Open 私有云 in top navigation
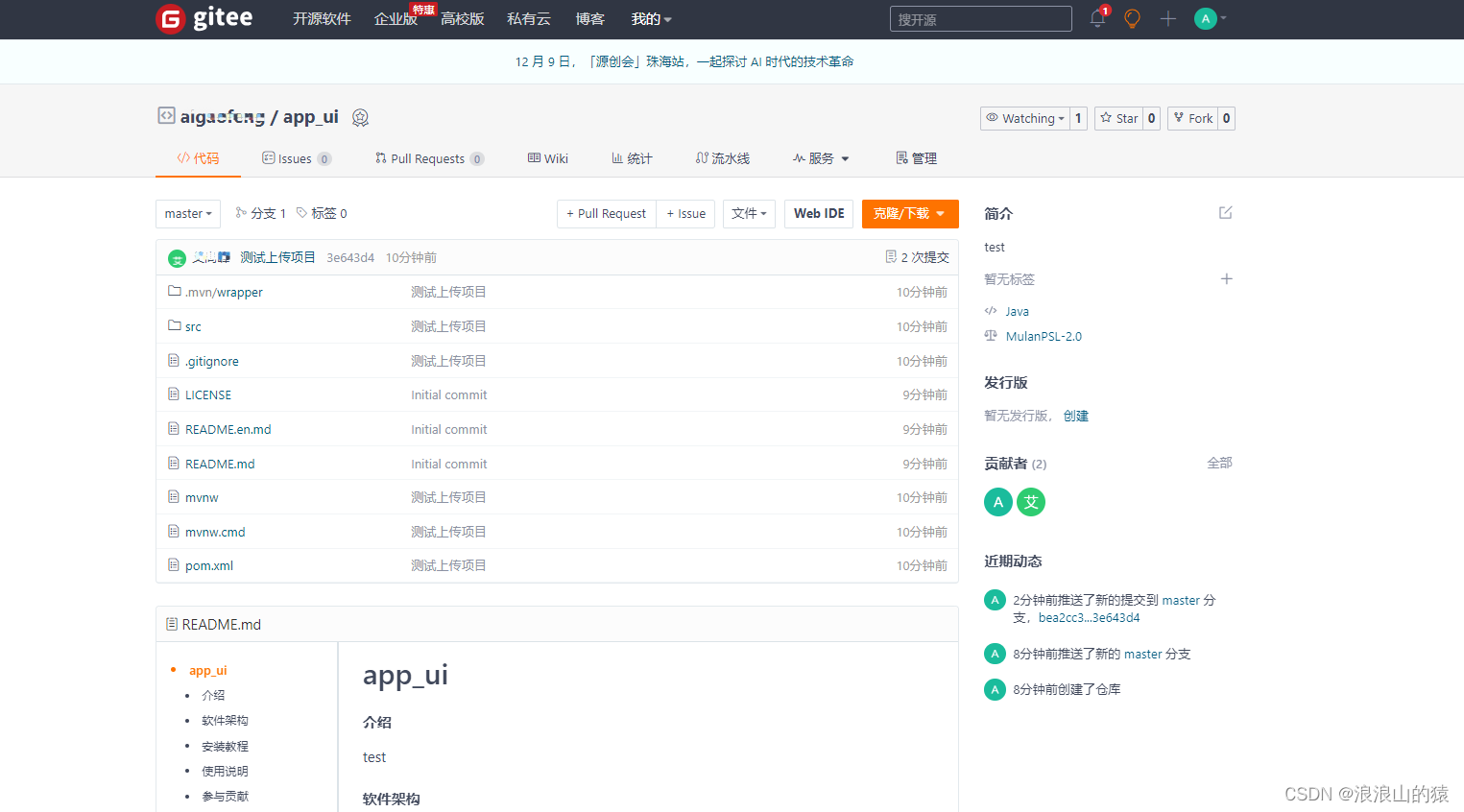This screenshot has width=1464, height=812. (529, 19)
